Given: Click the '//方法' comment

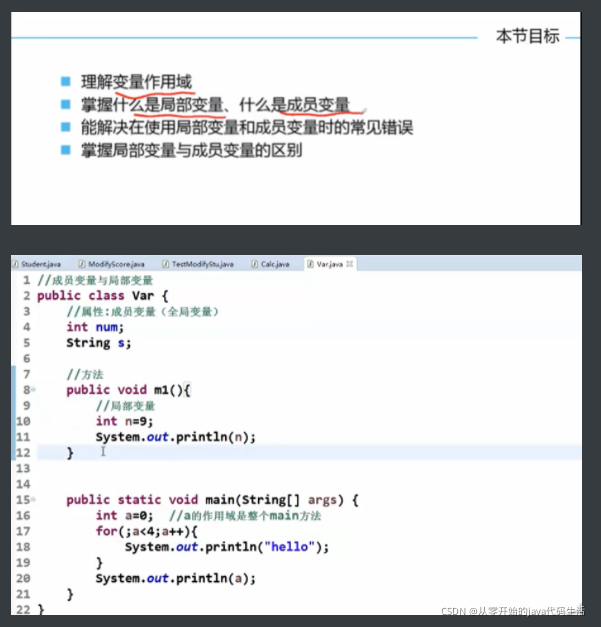Looking at the screenshot, I should coord(85,374).
